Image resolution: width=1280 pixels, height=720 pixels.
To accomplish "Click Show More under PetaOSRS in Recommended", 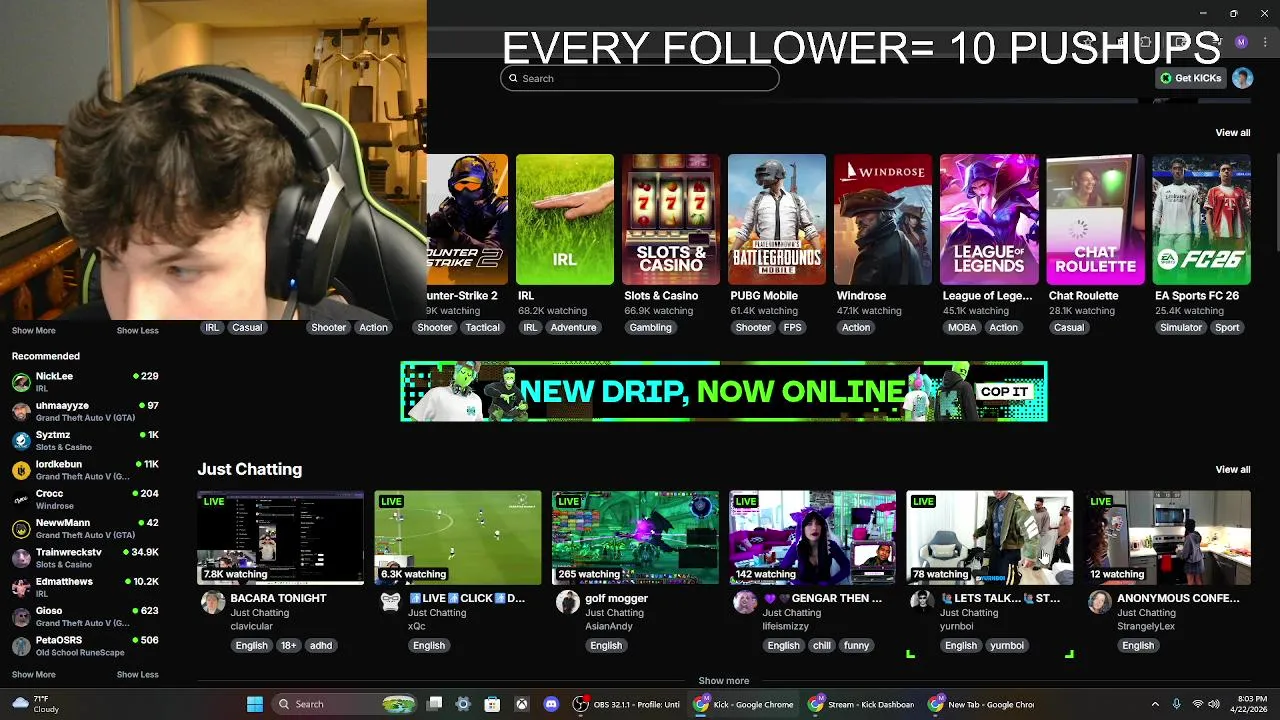I will coord(33,674).
